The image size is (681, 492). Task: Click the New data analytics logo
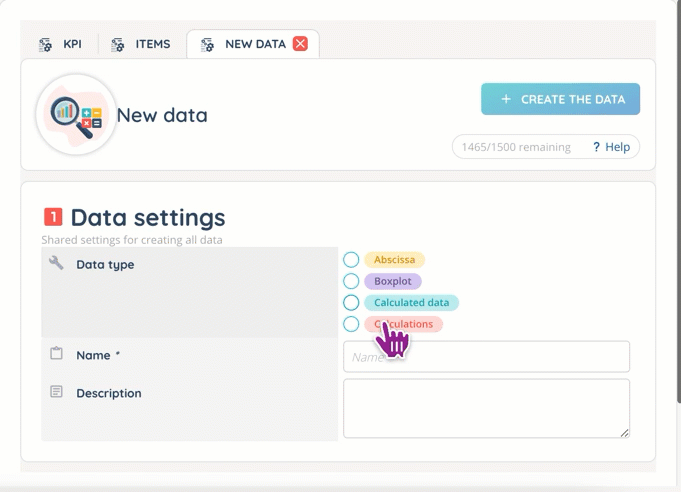pyautogui.click(x=76, y=114)
